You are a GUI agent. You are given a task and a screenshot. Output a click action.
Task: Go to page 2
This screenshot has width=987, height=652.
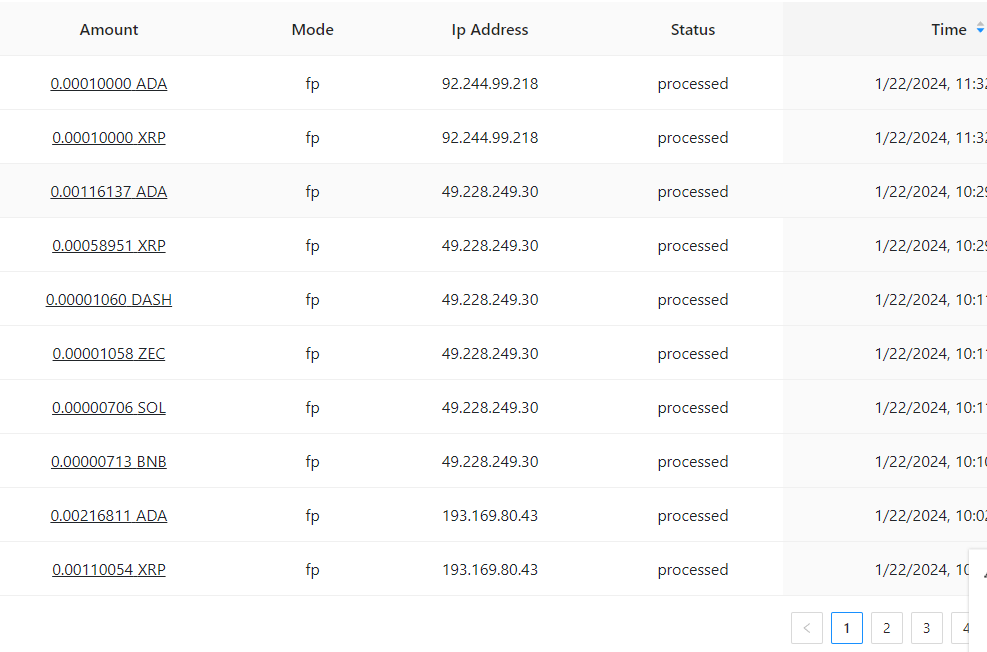[886, 628]
